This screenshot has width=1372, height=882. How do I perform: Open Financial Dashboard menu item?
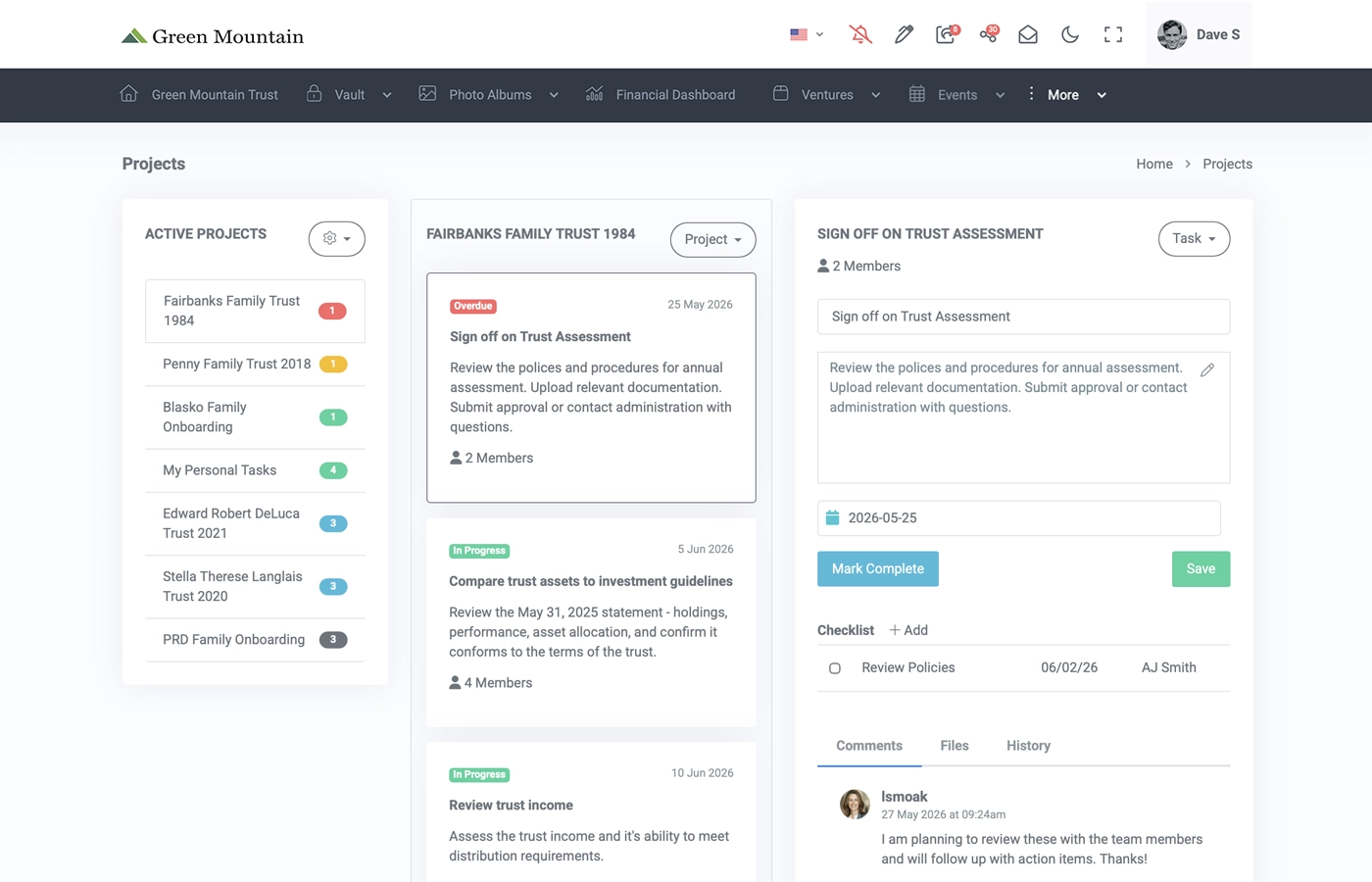[x=675, y=95]
